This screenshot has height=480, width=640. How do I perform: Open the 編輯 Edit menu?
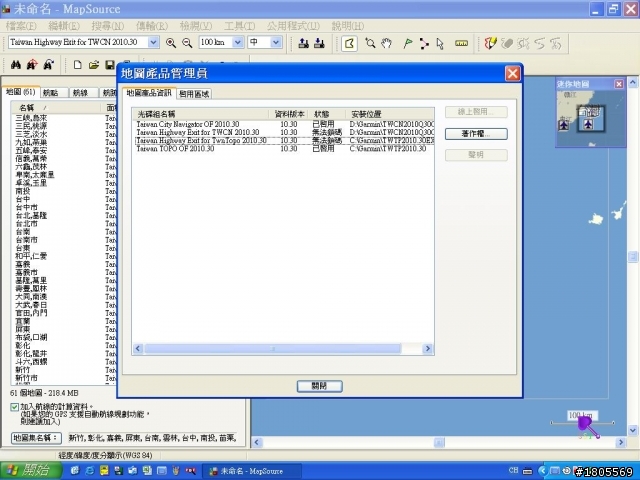[x=64, y=26]
